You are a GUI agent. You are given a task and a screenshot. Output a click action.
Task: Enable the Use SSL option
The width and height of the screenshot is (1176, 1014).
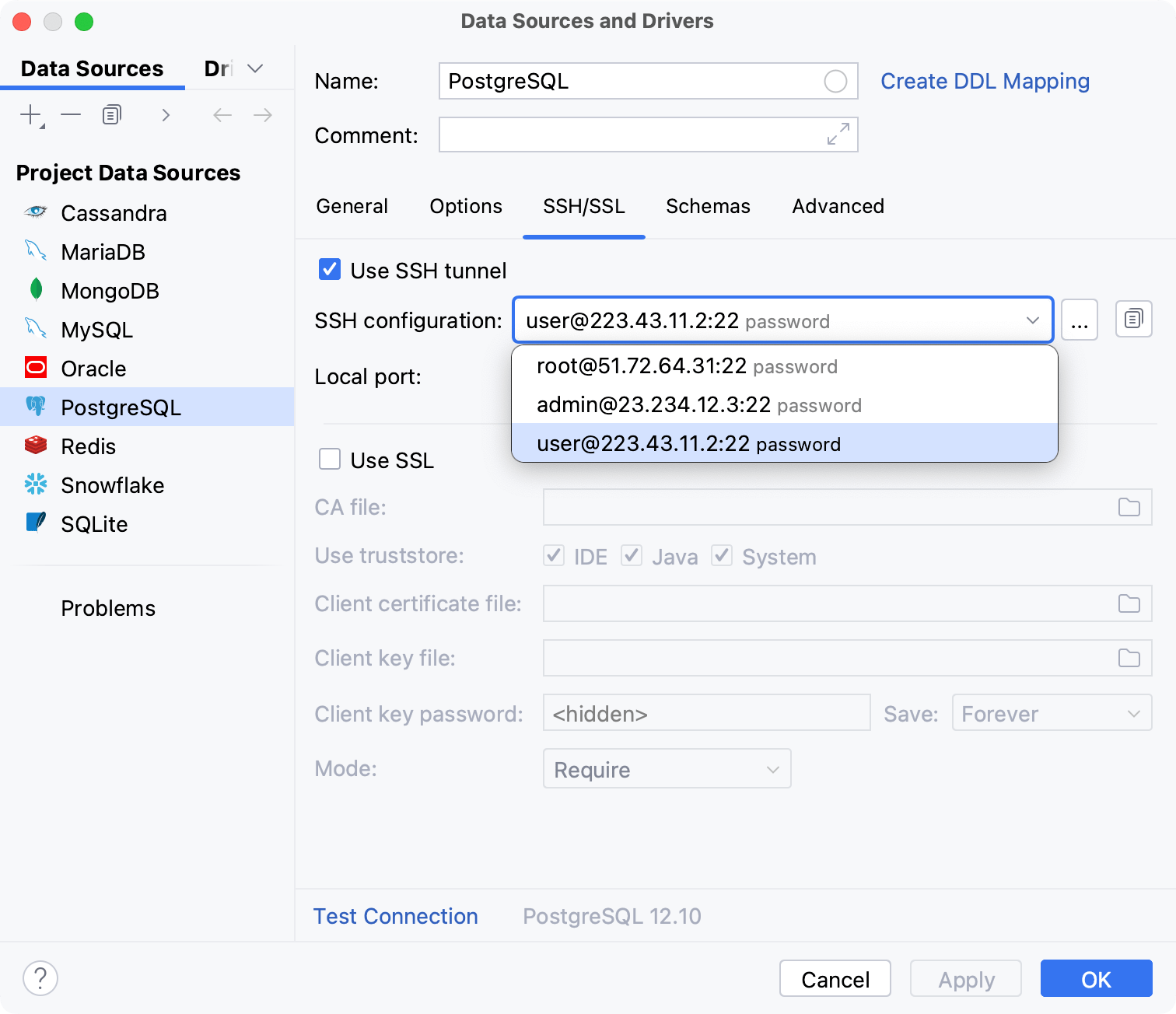pyautogui.click(x=330, y=460)
